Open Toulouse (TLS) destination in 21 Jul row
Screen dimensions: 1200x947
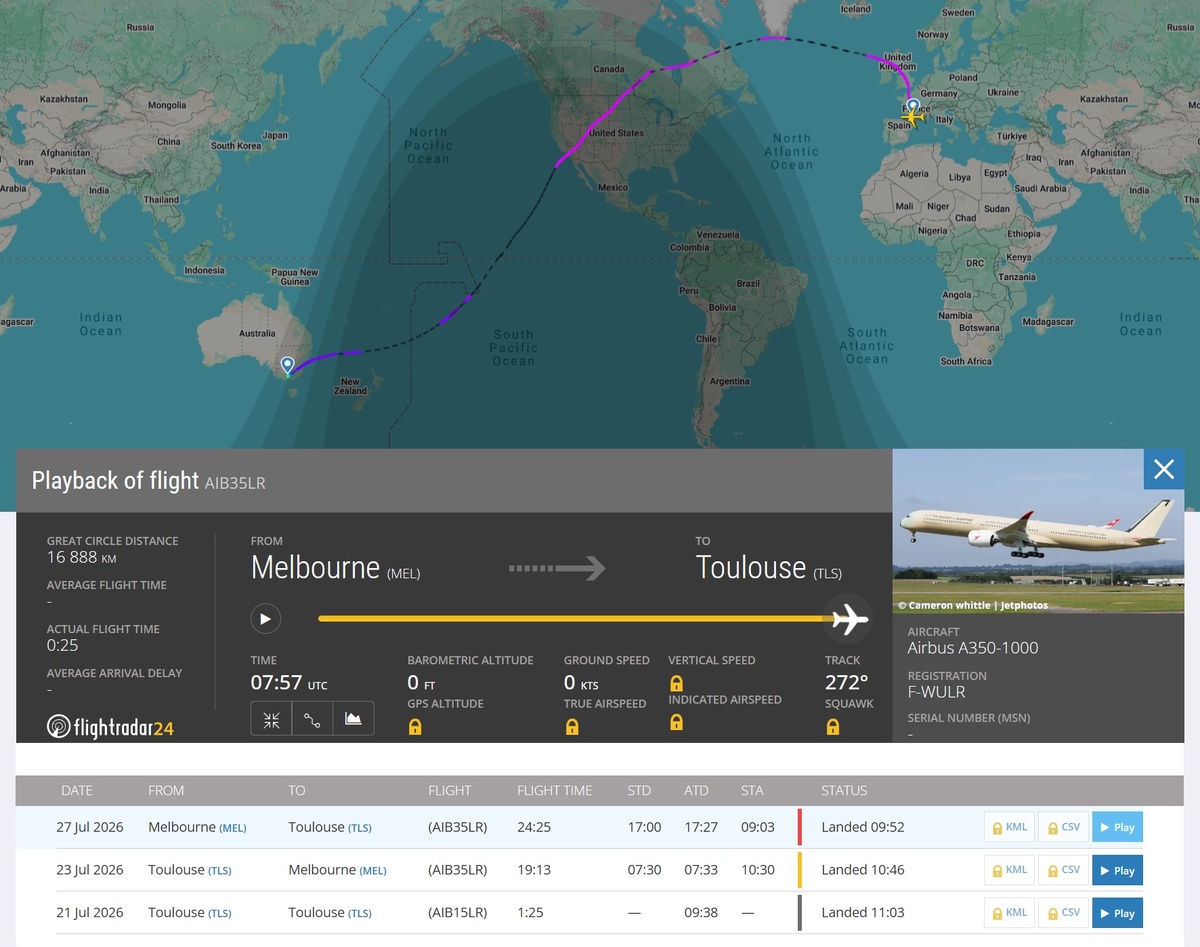click(x=330, y=912)
